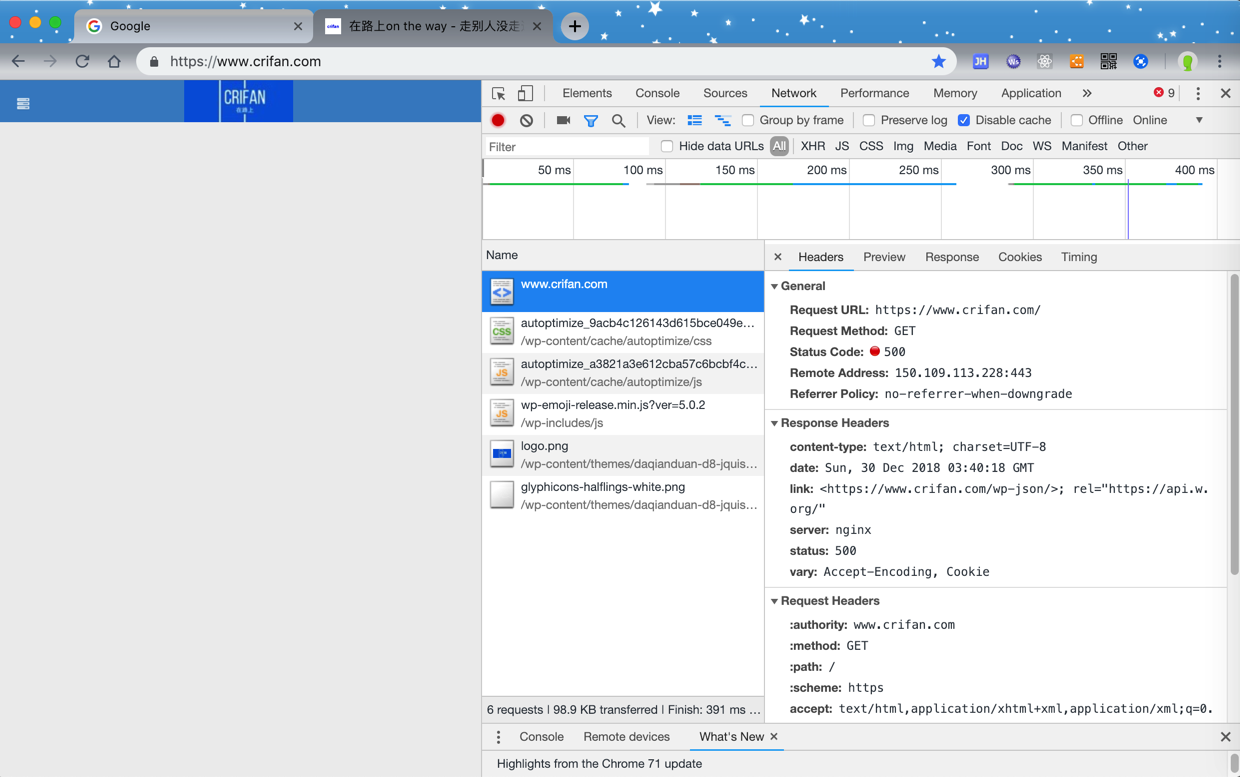The width and height of the screenshot is (1240, 777).
Task: Uncheck Disable cache checkbox
Action: click(964, 120)
